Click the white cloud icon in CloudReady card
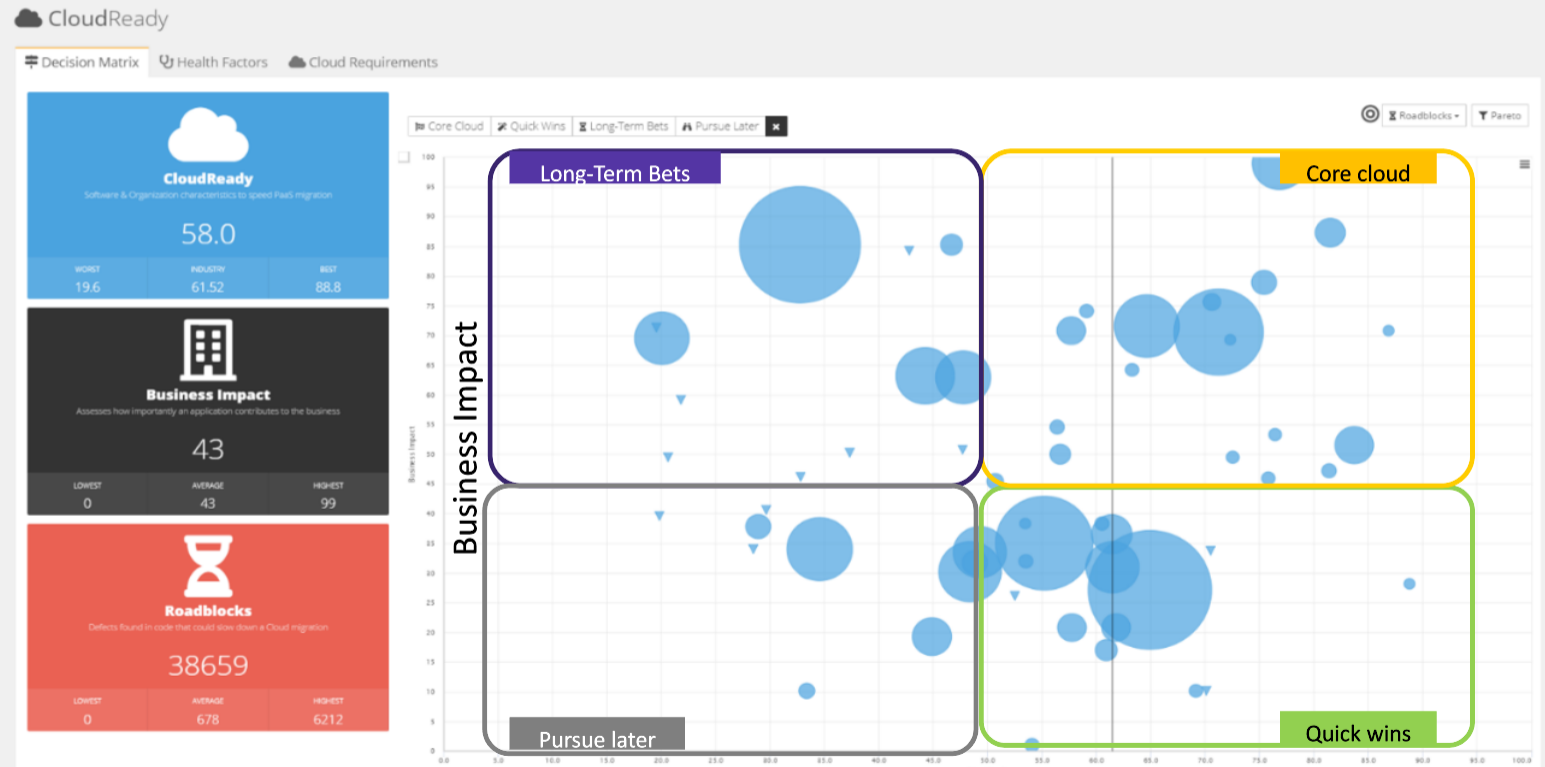This screenshot has height=767, width=1545. [x=207, y=134]
